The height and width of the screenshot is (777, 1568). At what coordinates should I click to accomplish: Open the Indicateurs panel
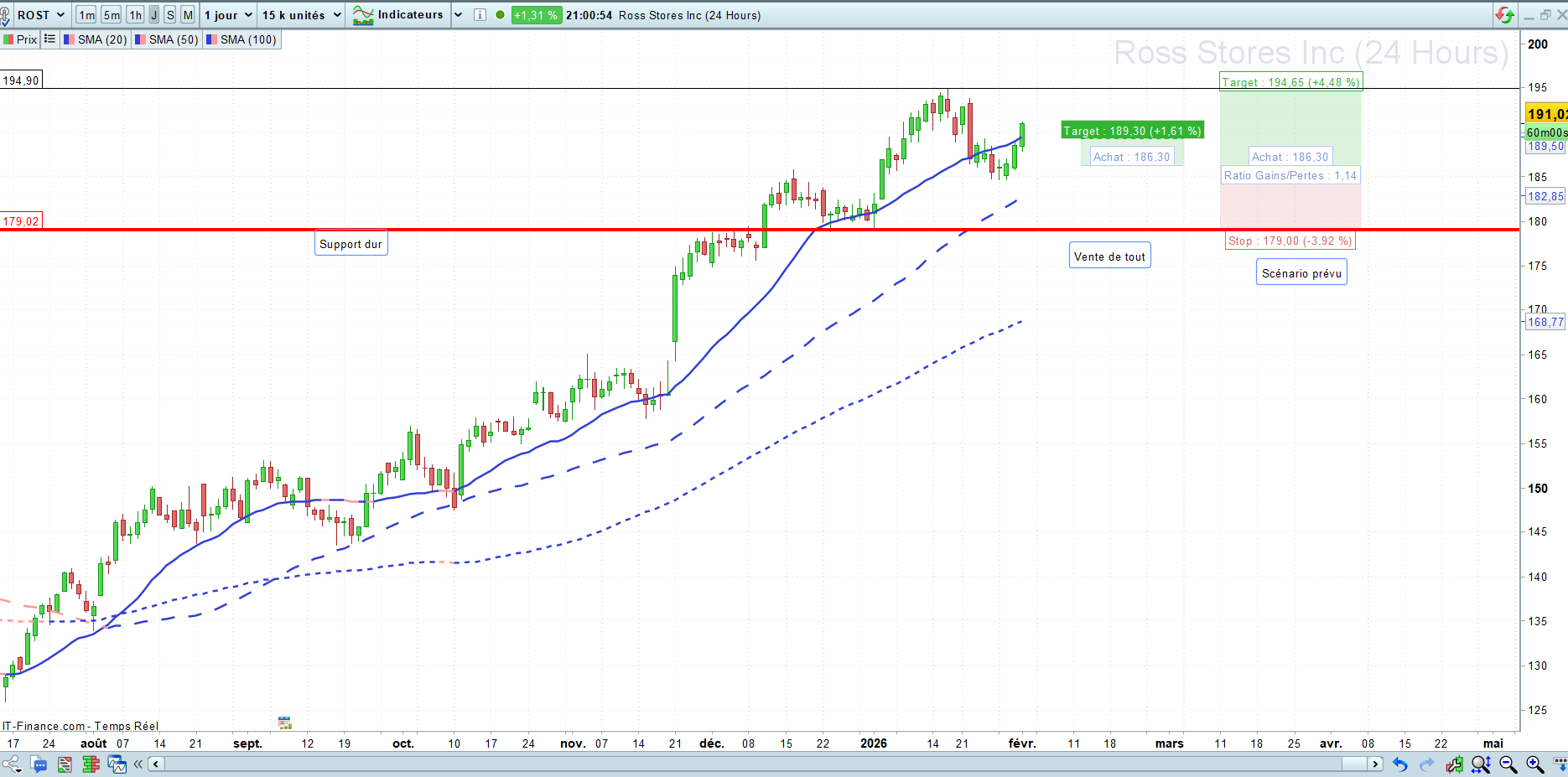click(x=398, y=15)
